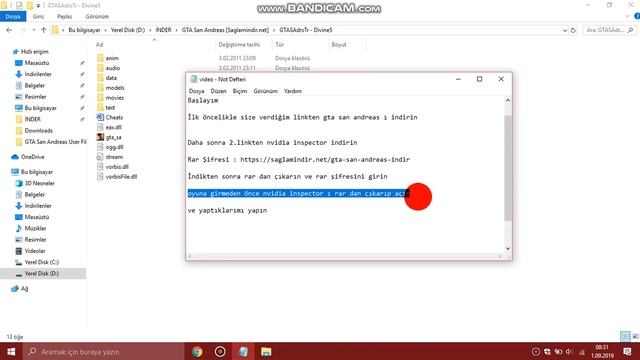The height and width of the screenshot is (360, 640).
Task: Click the Explorer search box
Action: coord(609,30)
